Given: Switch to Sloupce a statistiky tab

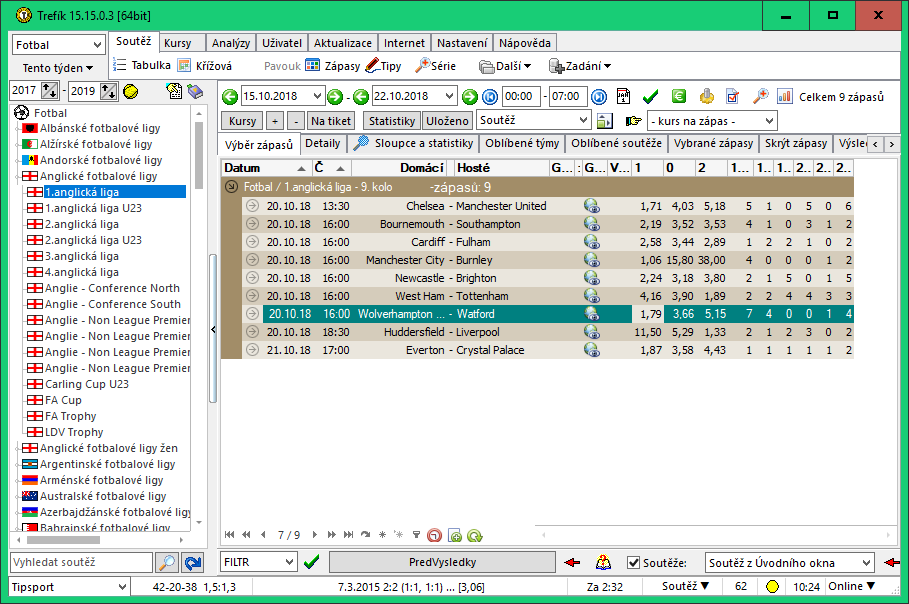Looking at the screenshot, I should 414,143.
